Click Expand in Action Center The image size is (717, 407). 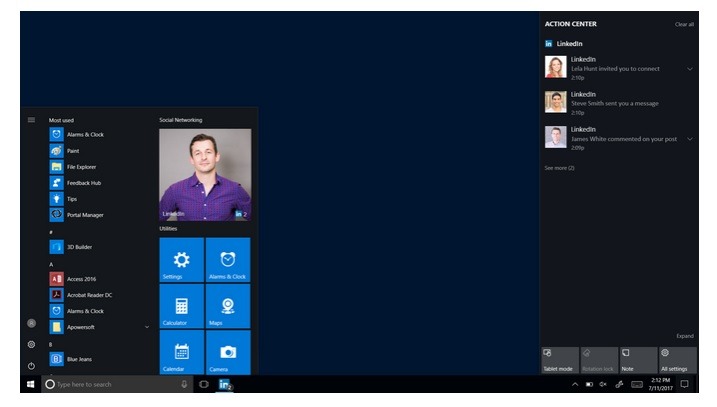point(685,336)
